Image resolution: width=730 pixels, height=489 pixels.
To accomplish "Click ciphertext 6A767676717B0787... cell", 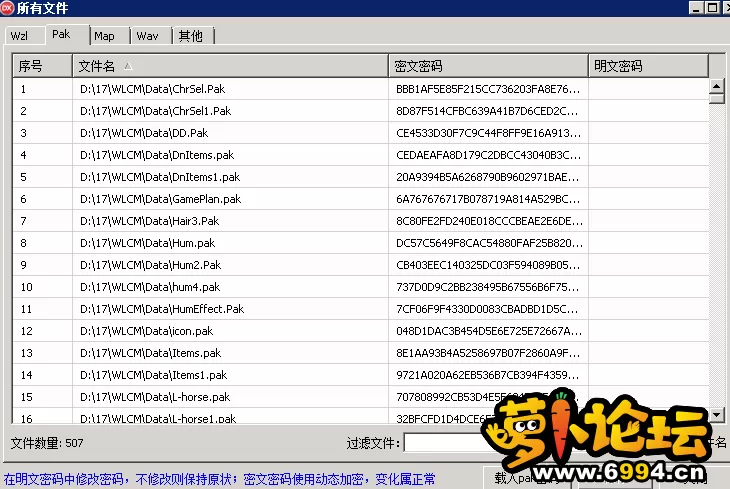I will pos(488,199).
